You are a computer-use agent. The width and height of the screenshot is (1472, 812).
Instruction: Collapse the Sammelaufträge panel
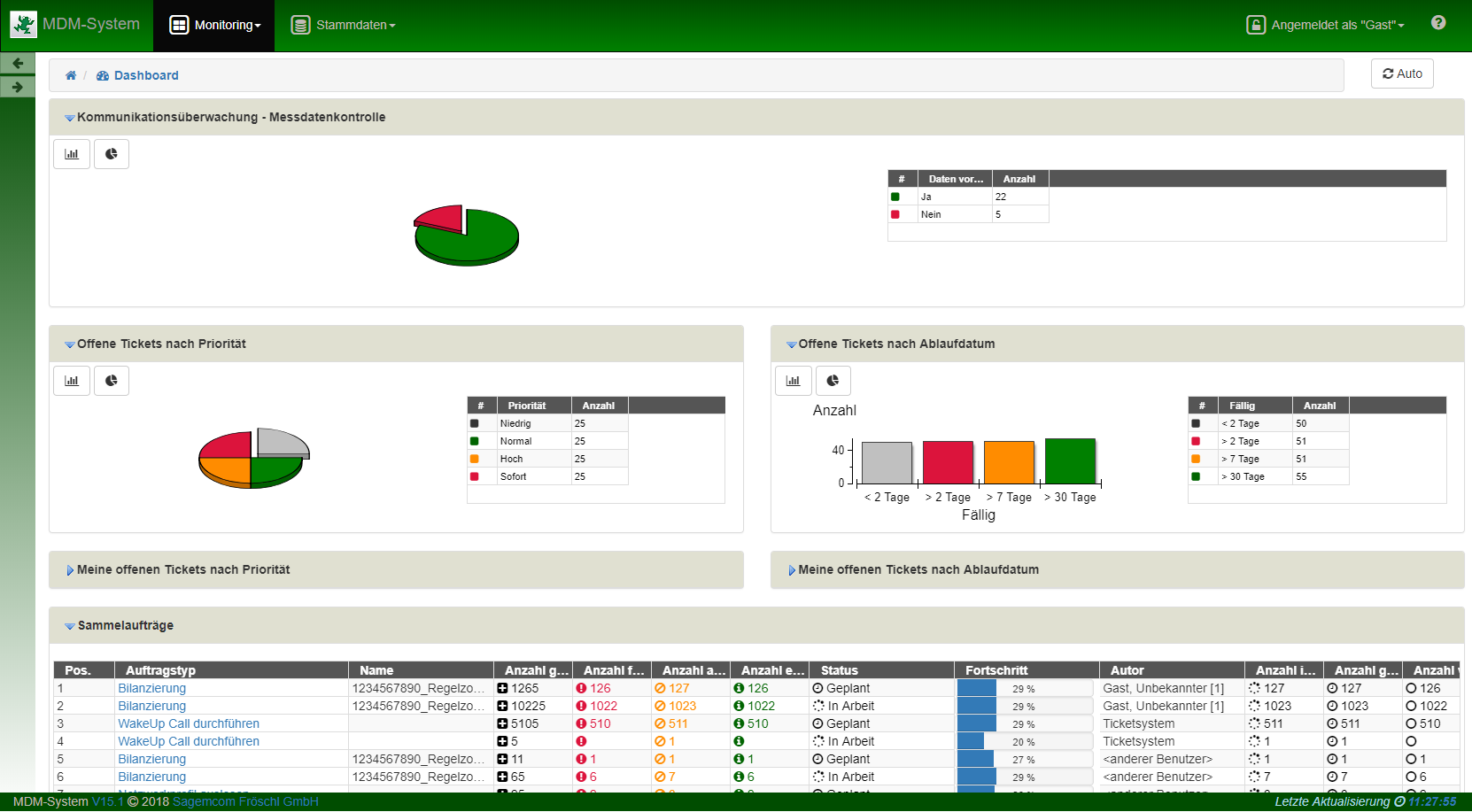[69, 626]
